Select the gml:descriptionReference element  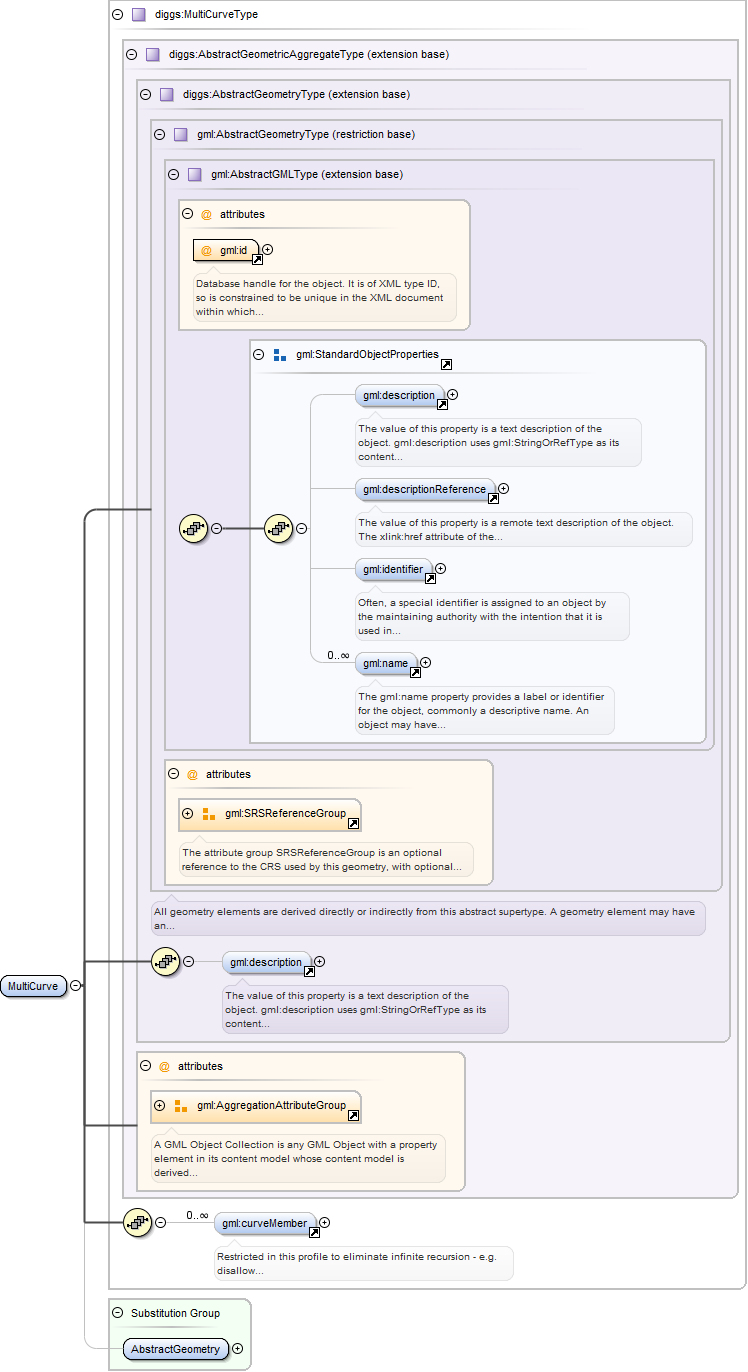click(x=423, y=489)
